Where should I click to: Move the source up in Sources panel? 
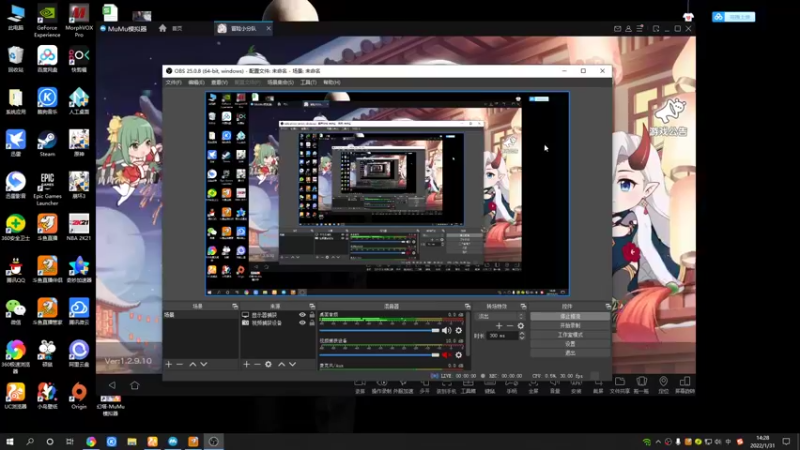(281, 364)
